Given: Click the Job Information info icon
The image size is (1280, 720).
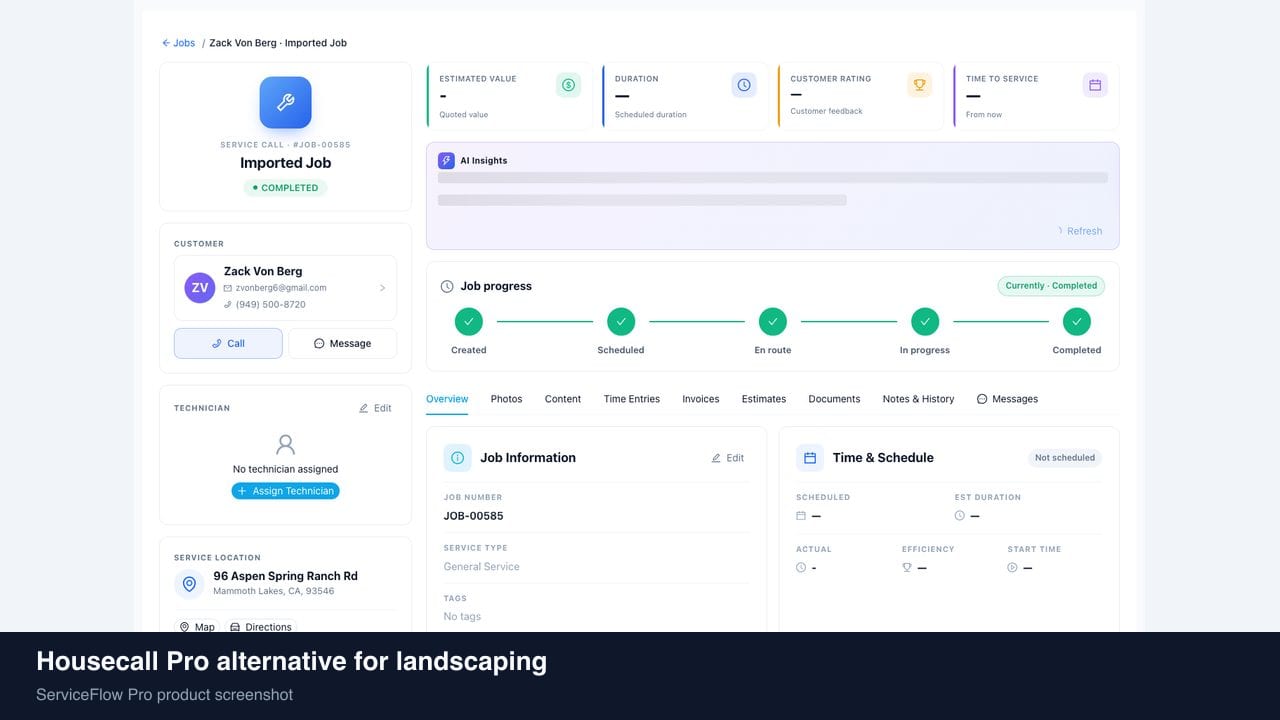Looking at the screenshot, I should click(x=458, y=458).
